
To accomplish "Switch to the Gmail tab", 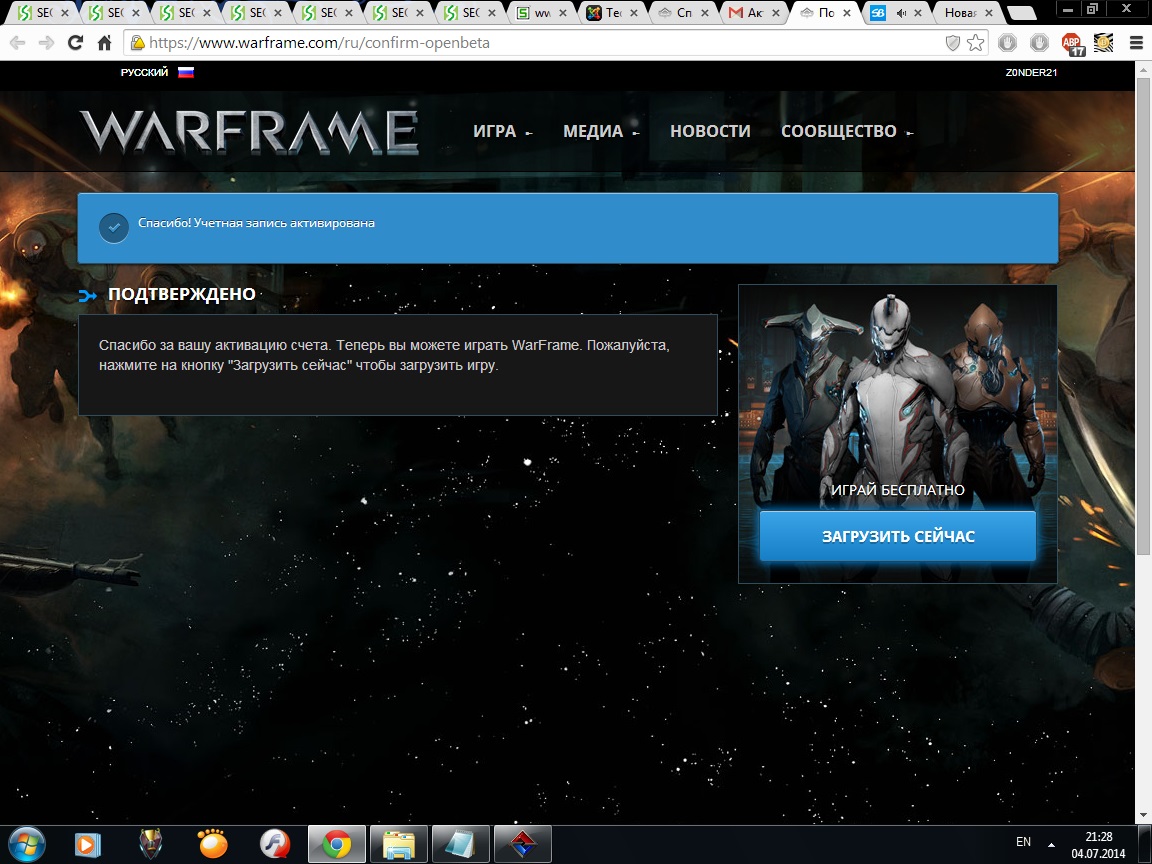I will pyautogui.click(x=754, y=12).
